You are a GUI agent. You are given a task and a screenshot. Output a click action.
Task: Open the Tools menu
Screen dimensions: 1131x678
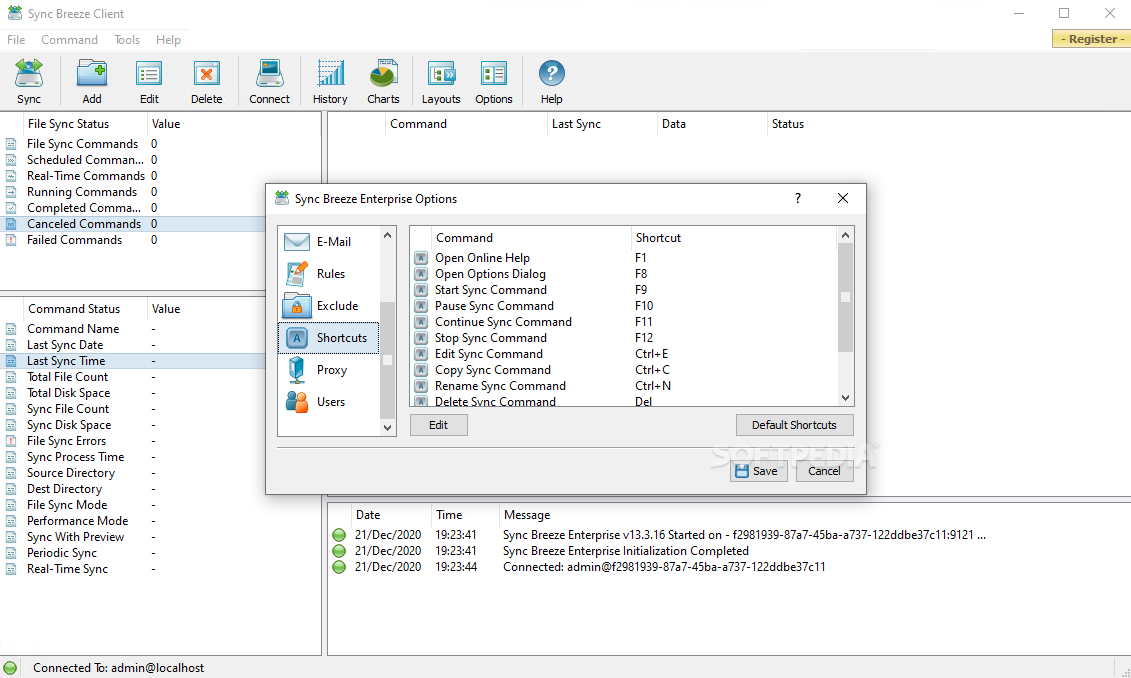[127, 40]
